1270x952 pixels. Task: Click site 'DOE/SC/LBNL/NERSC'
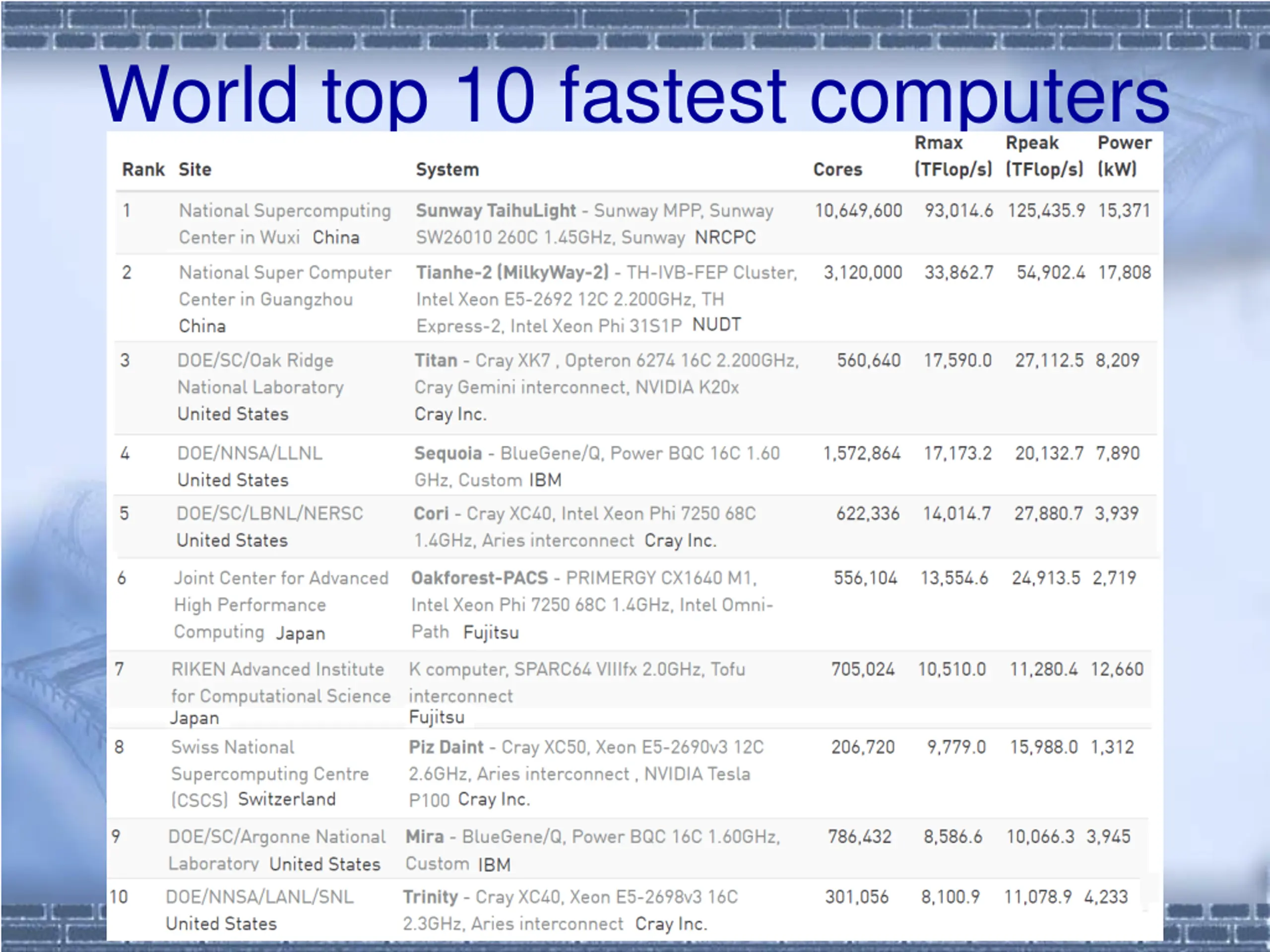point(270,514)
